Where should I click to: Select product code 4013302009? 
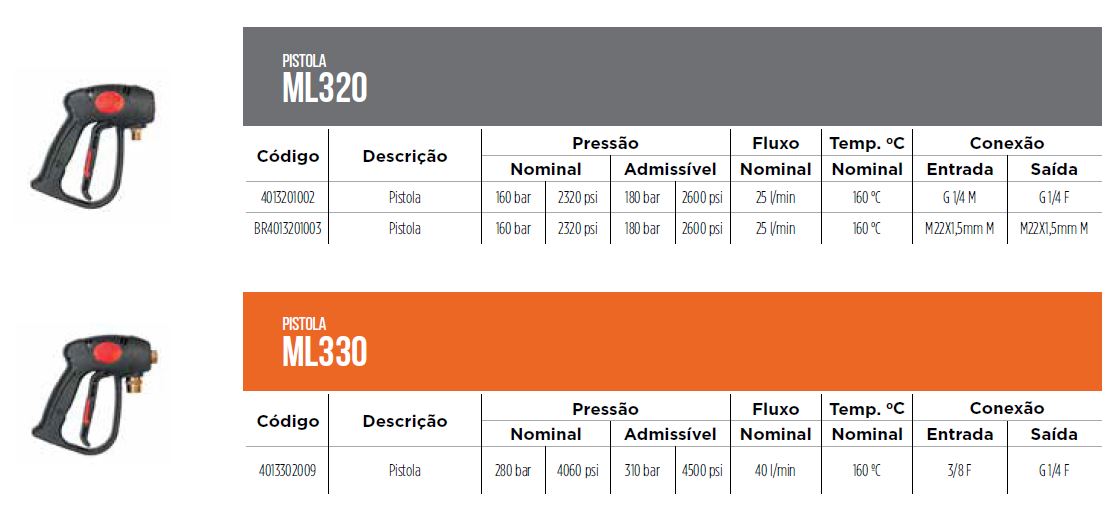(285, 471)
